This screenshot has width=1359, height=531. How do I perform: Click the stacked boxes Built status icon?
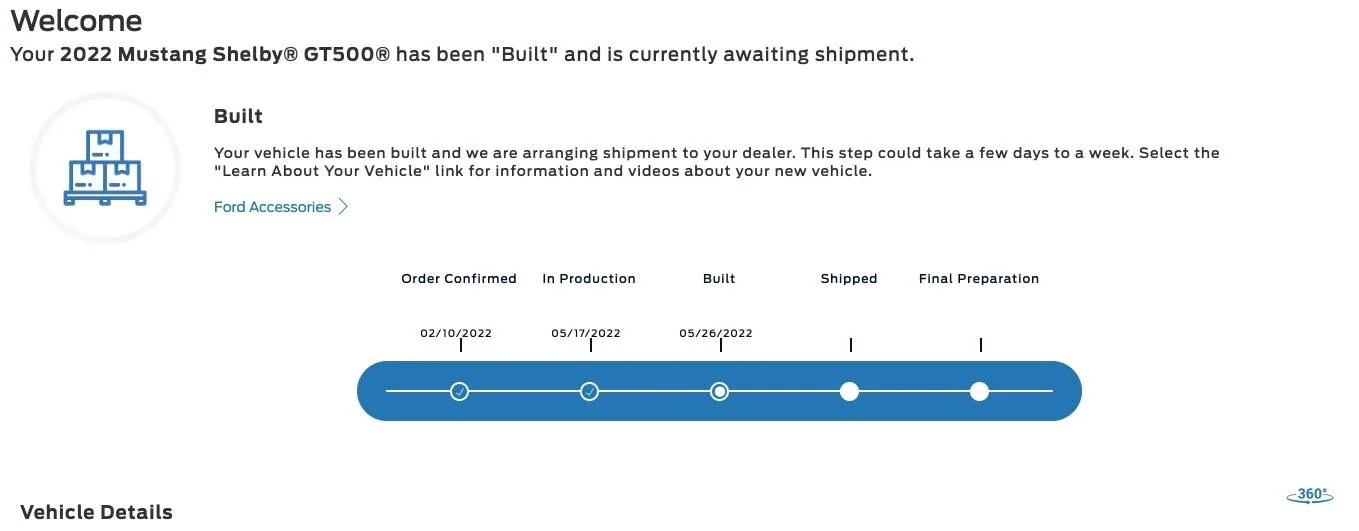pos(105,168)
